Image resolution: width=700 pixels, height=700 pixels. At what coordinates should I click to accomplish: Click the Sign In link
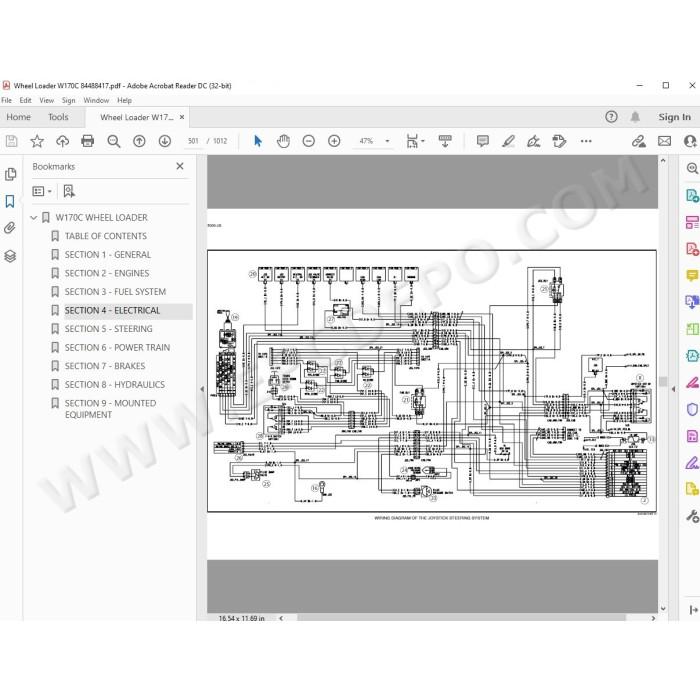click(674, 117)
